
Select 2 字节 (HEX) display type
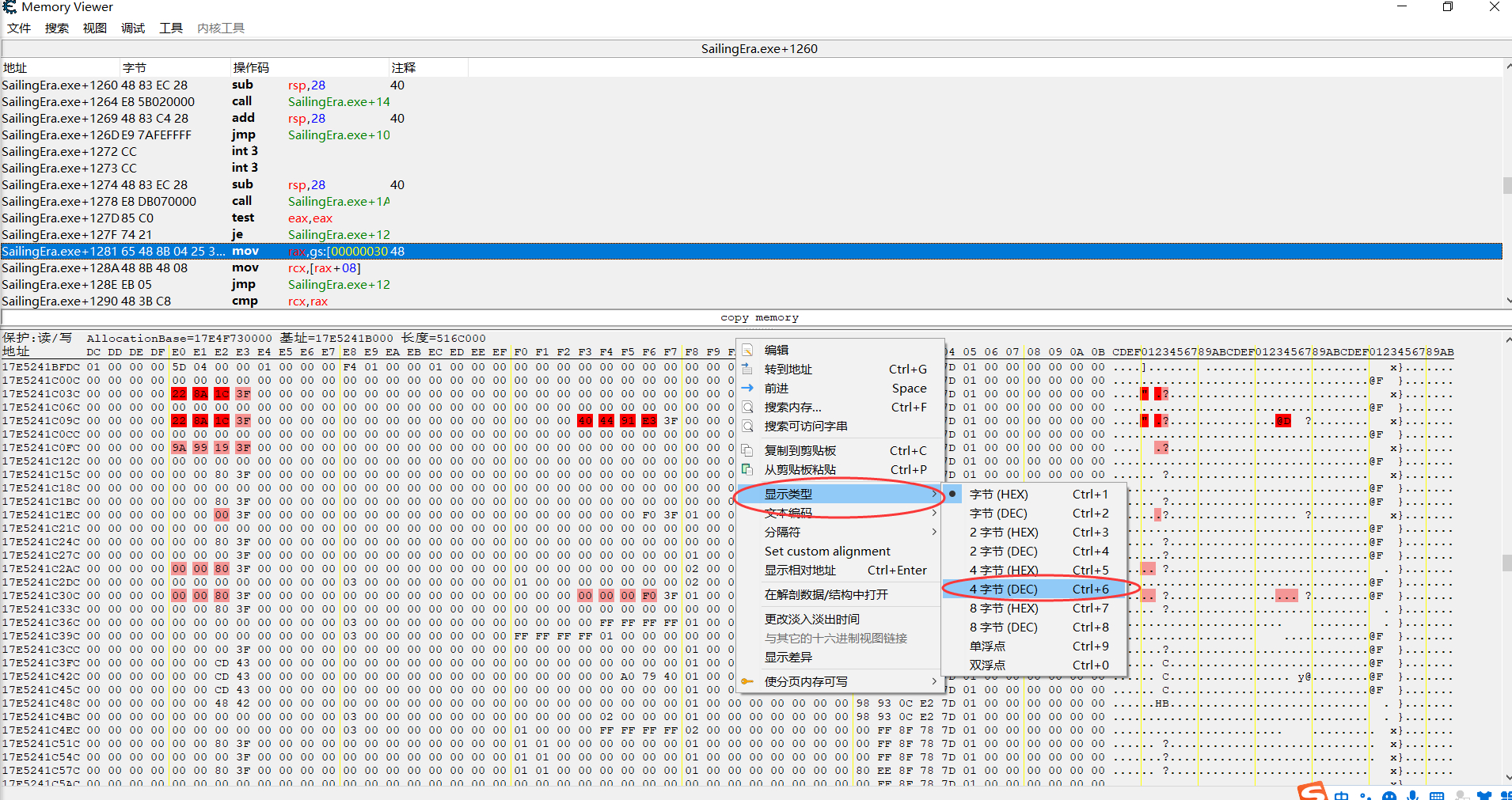click(1035, 532)
